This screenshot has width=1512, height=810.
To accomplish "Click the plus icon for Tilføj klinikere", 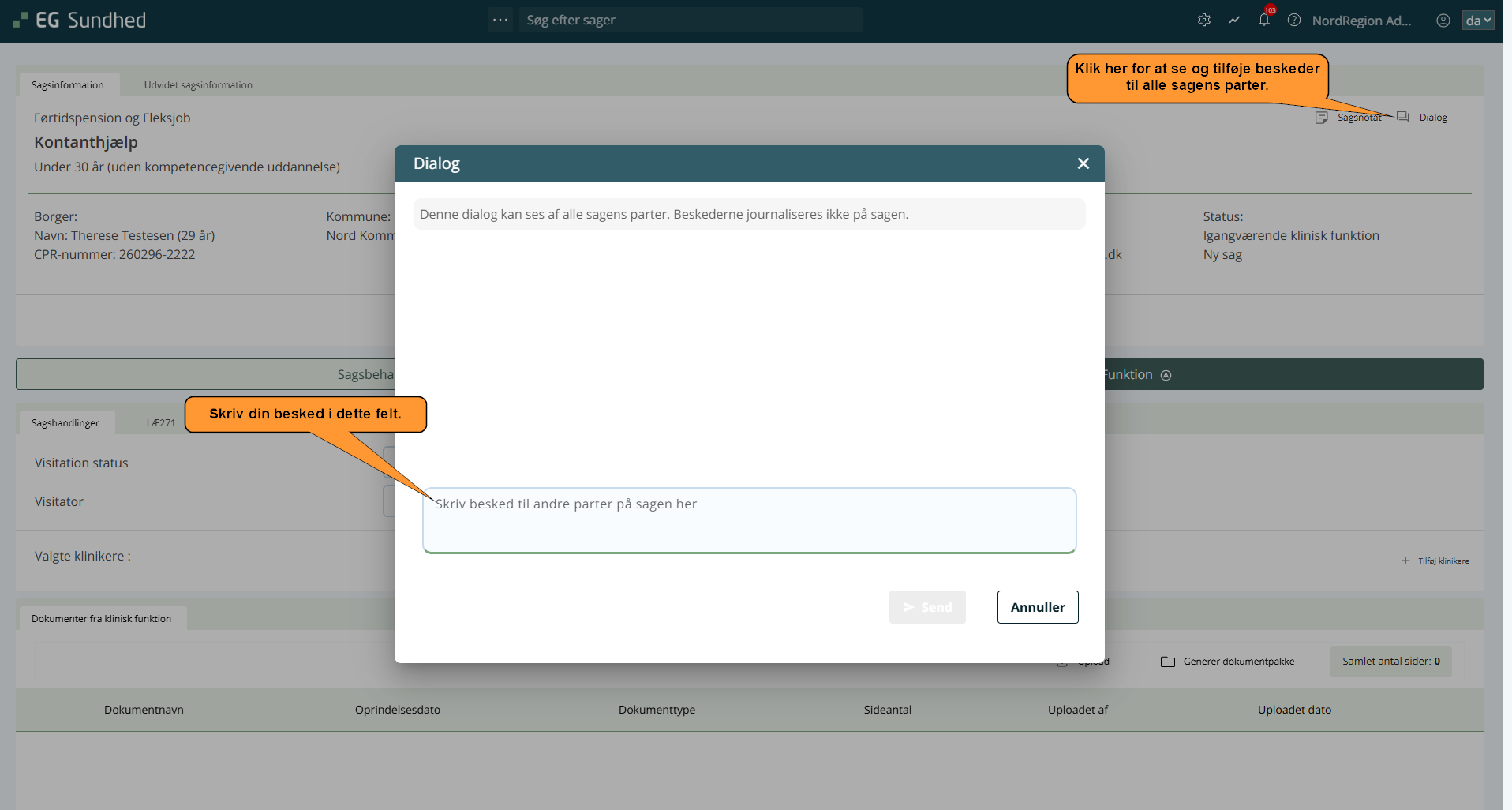I will pos(1405,561).
